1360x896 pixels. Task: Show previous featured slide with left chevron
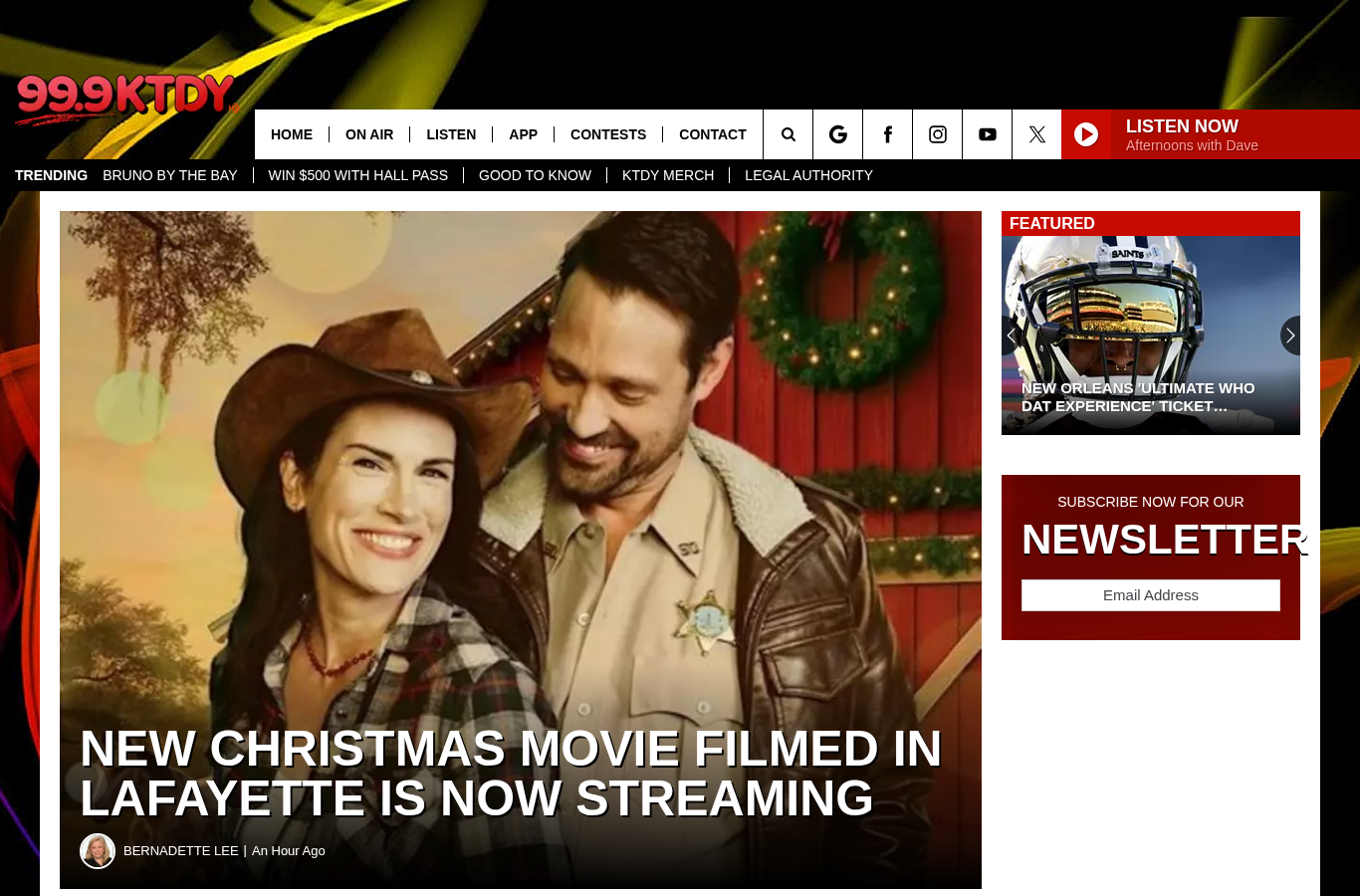coord(1012,336)
